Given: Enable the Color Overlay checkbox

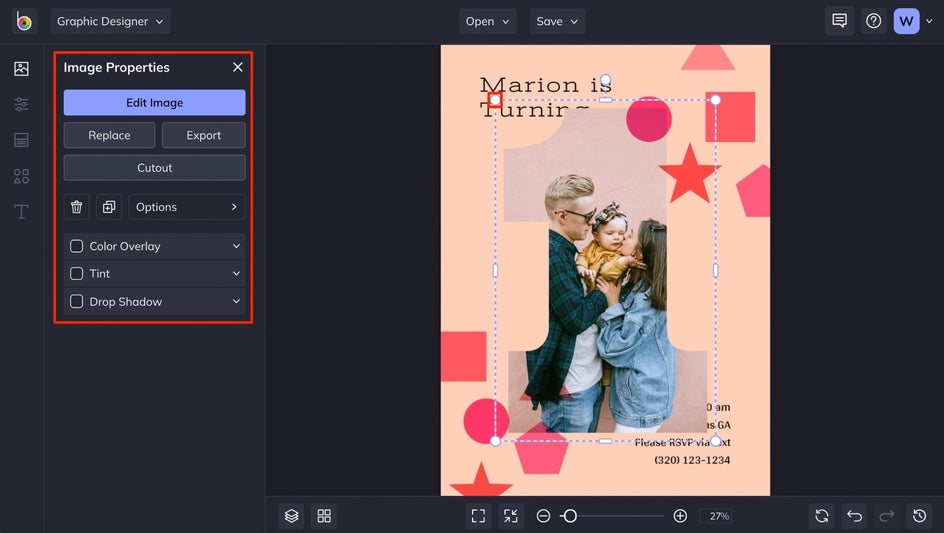Looking at the screenshot, I should pyautogui.click(x=77, y=246).
